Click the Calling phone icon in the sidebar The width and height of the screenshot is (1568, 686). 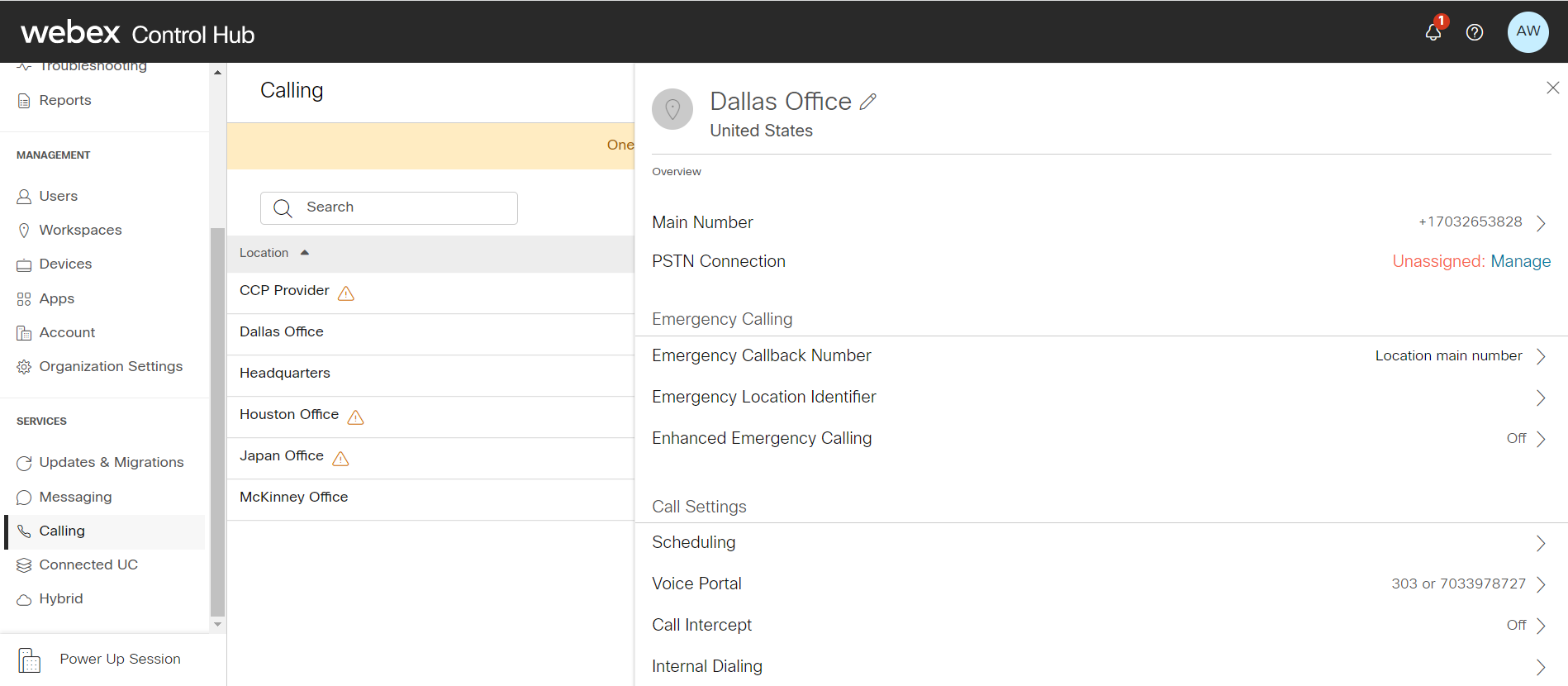pyautogui.click(x=24, y=531)
